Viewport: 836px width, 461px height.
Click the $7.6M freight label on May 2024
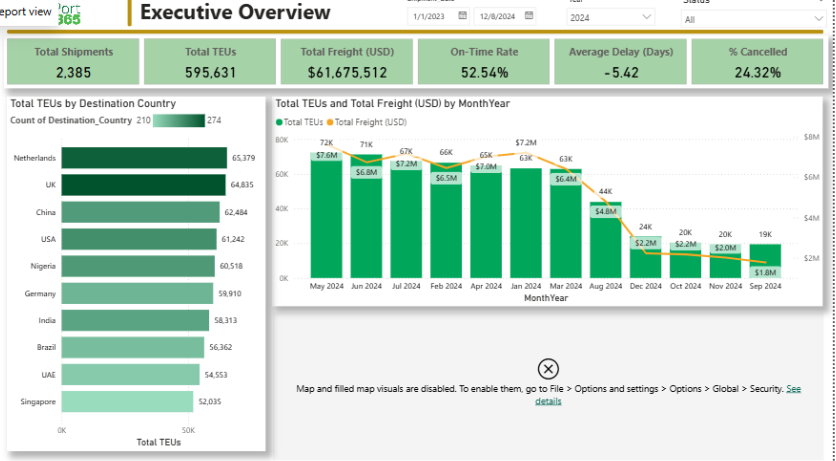coord(326,155)
